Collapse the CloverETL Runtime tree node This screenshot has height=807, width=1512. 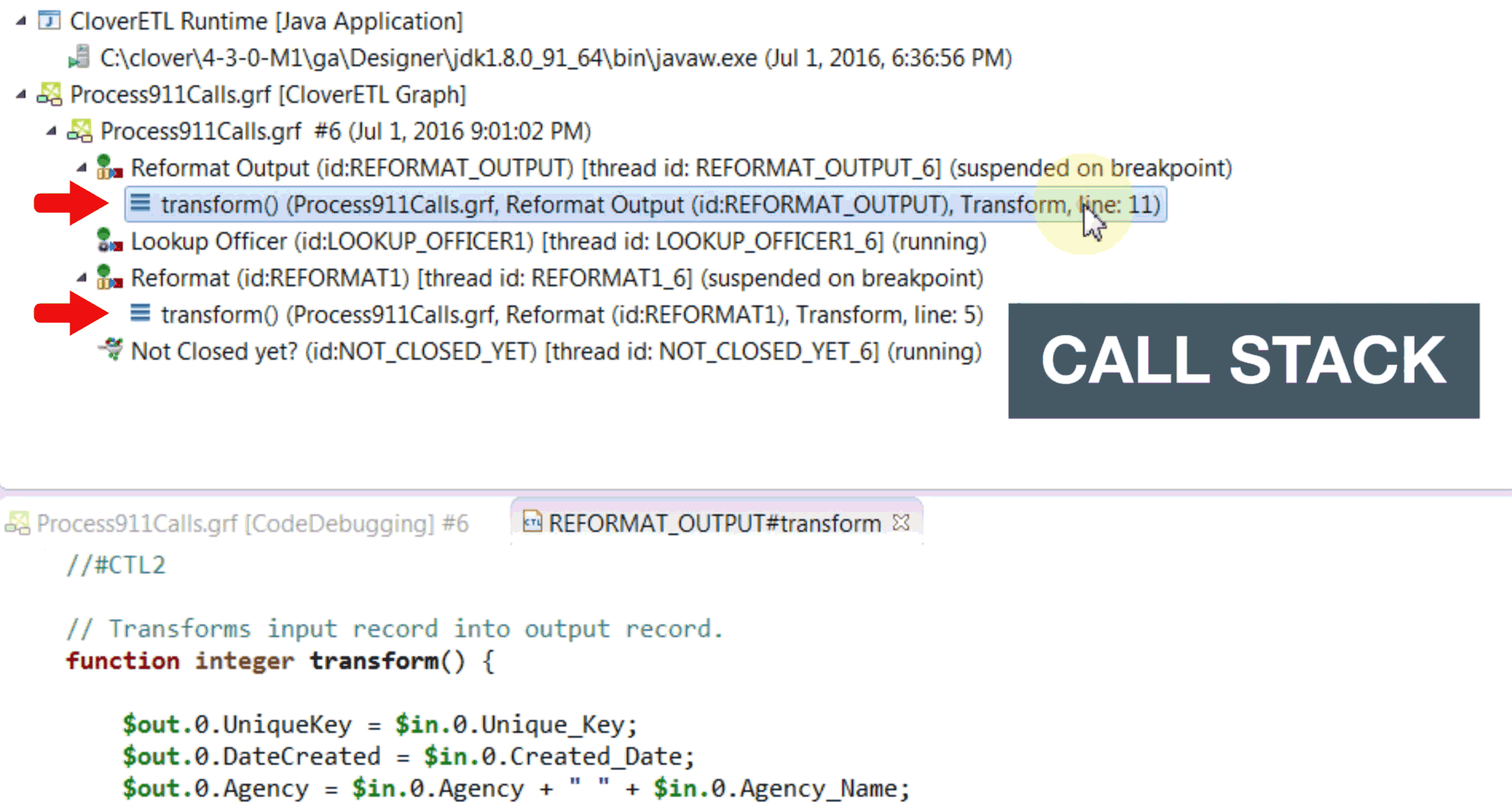20,22
